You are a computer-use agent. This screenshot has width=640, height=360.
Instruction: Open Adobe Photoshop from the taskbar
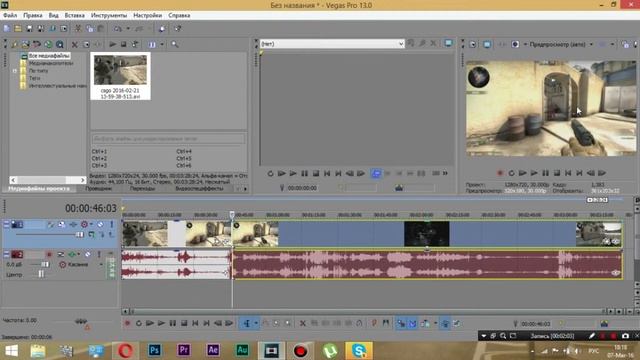pyautogui.click(x=154, y=350)
